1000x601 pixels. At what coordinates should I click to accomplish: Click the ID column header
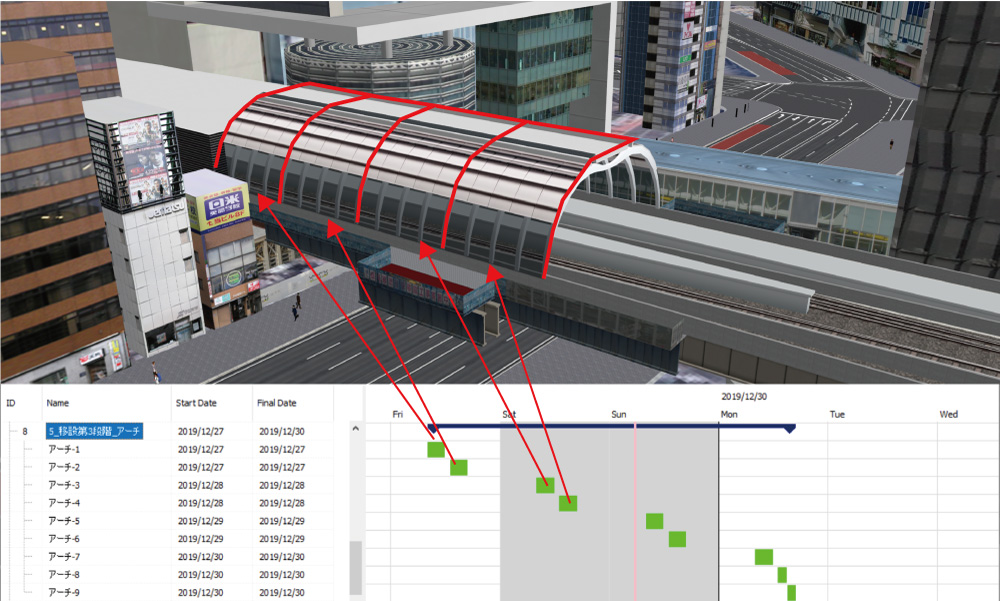pyautogui.click(x=11, y=403)
